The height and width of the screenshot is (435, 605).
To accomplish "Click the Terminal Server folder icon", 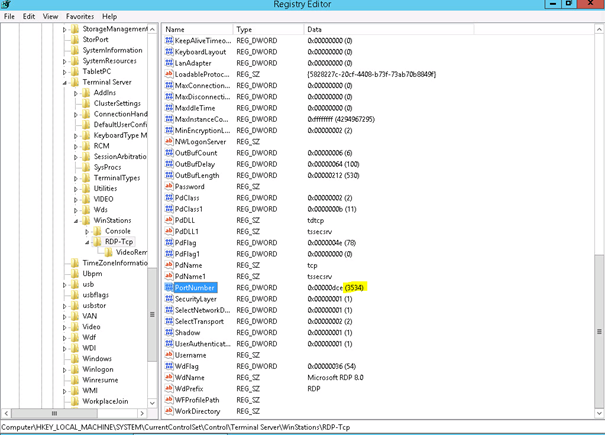I will tap(75, 82).
